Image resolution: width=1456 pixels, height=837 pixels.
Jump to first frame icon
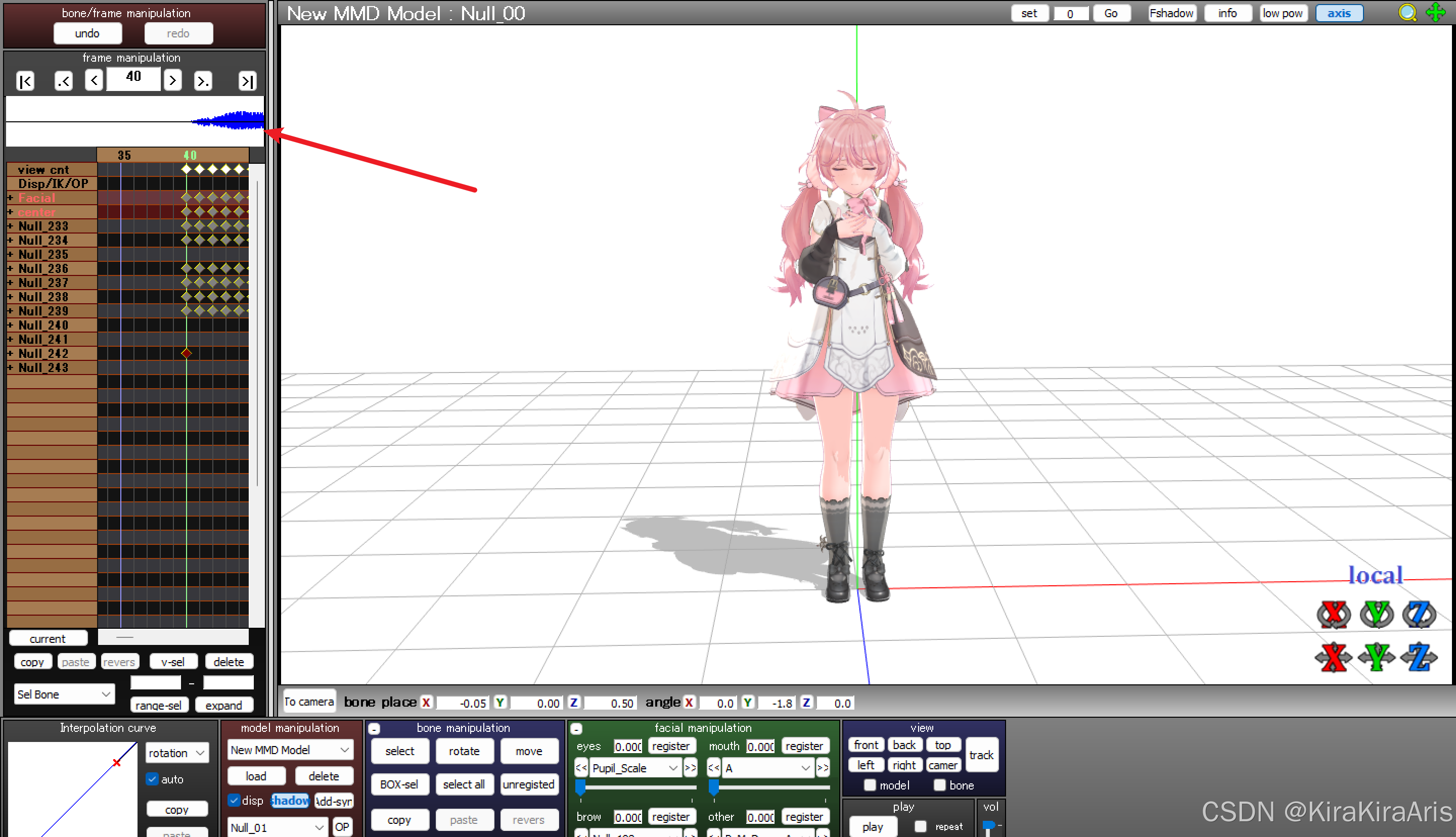(25, 81)
